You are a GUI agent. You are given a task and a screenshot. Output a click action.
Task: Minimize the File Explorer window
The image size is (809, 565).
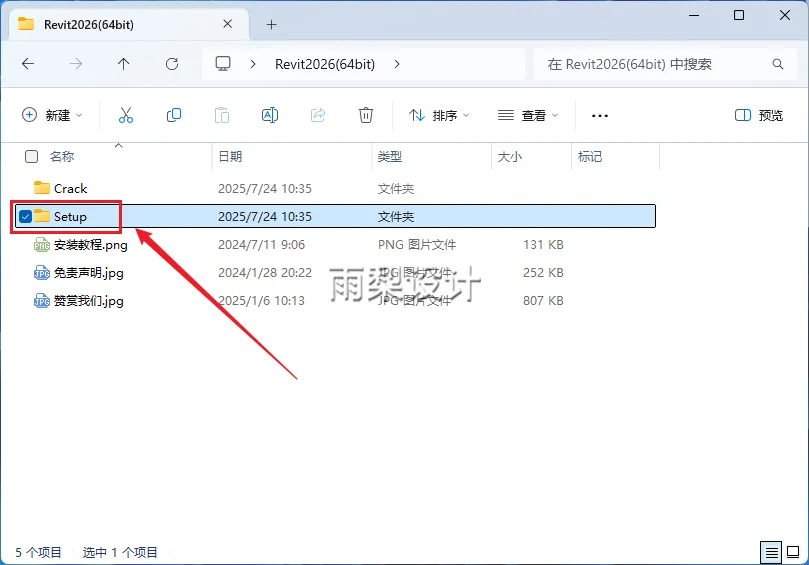(694, 15)
